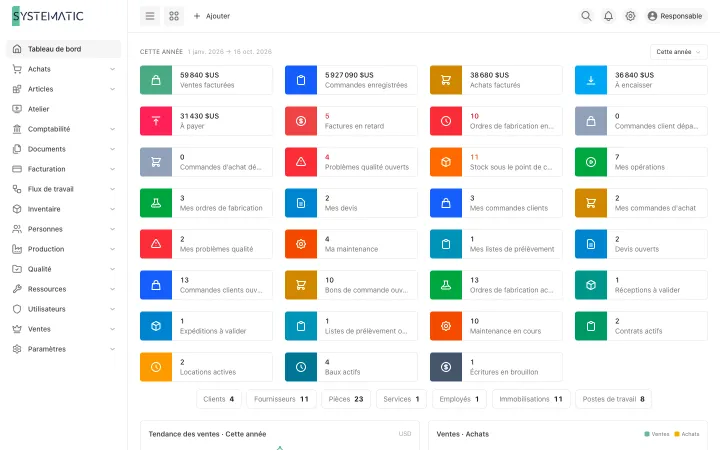Click the Mes ordres de fabrication flask icon
This screenshot has width=720, height=450.
point(156,203)
